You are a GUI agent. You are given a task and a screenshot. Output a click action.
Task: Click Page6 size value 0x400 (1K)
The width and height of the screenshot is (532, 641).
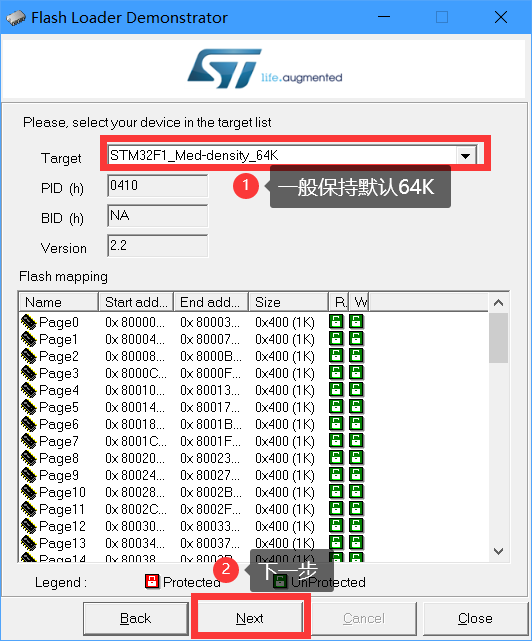coord(285,424)
